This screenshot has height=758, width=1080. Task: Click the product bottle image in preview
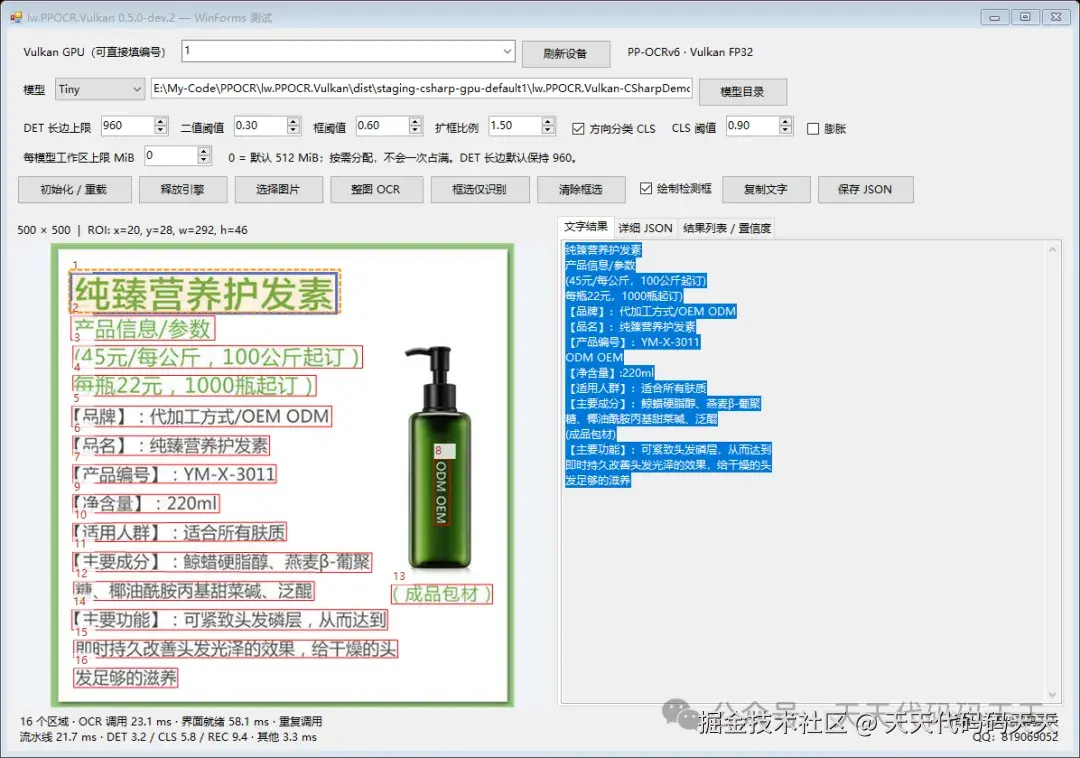439,458
